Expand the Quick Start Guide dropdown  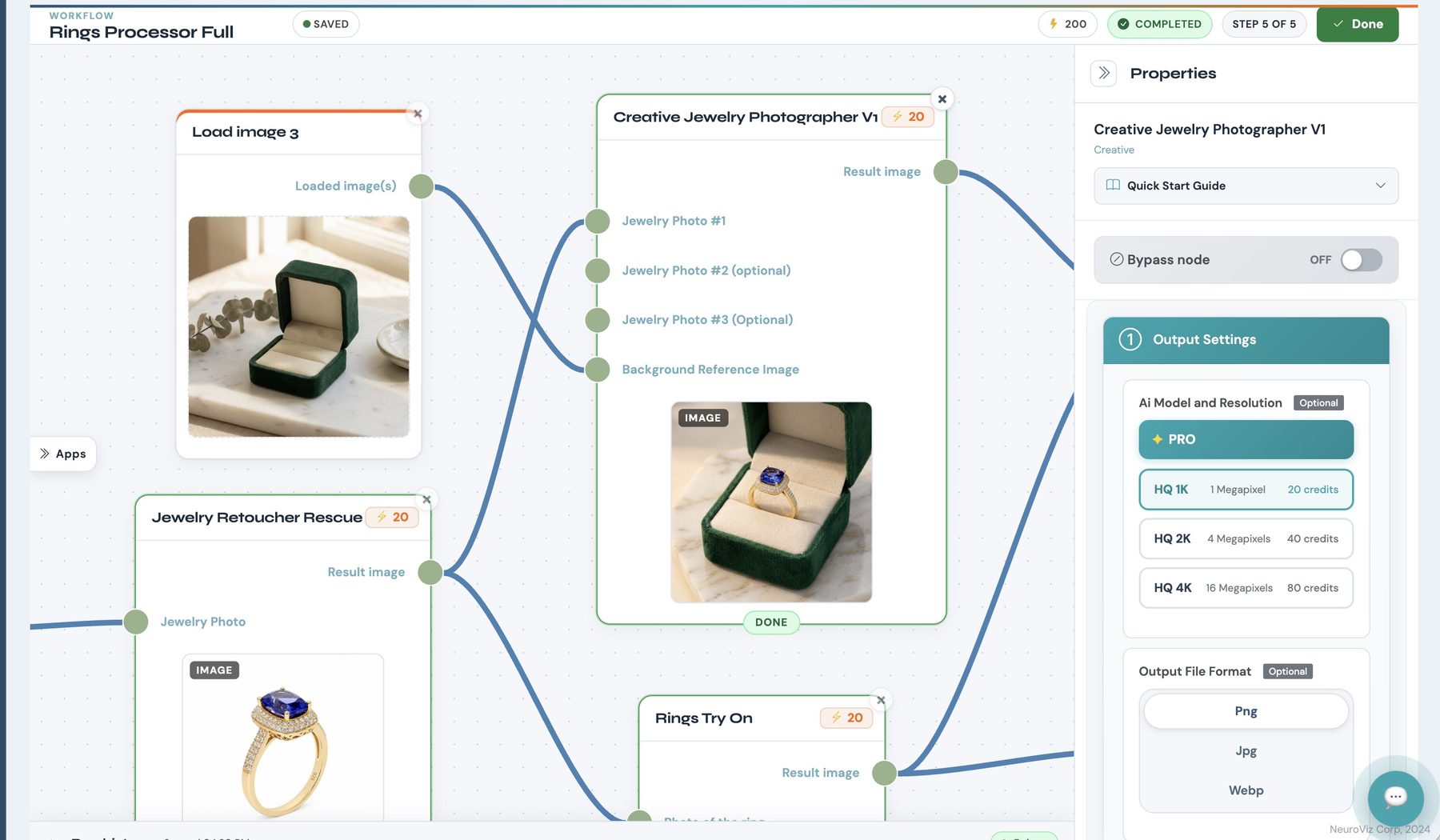tap(1246, 186)
